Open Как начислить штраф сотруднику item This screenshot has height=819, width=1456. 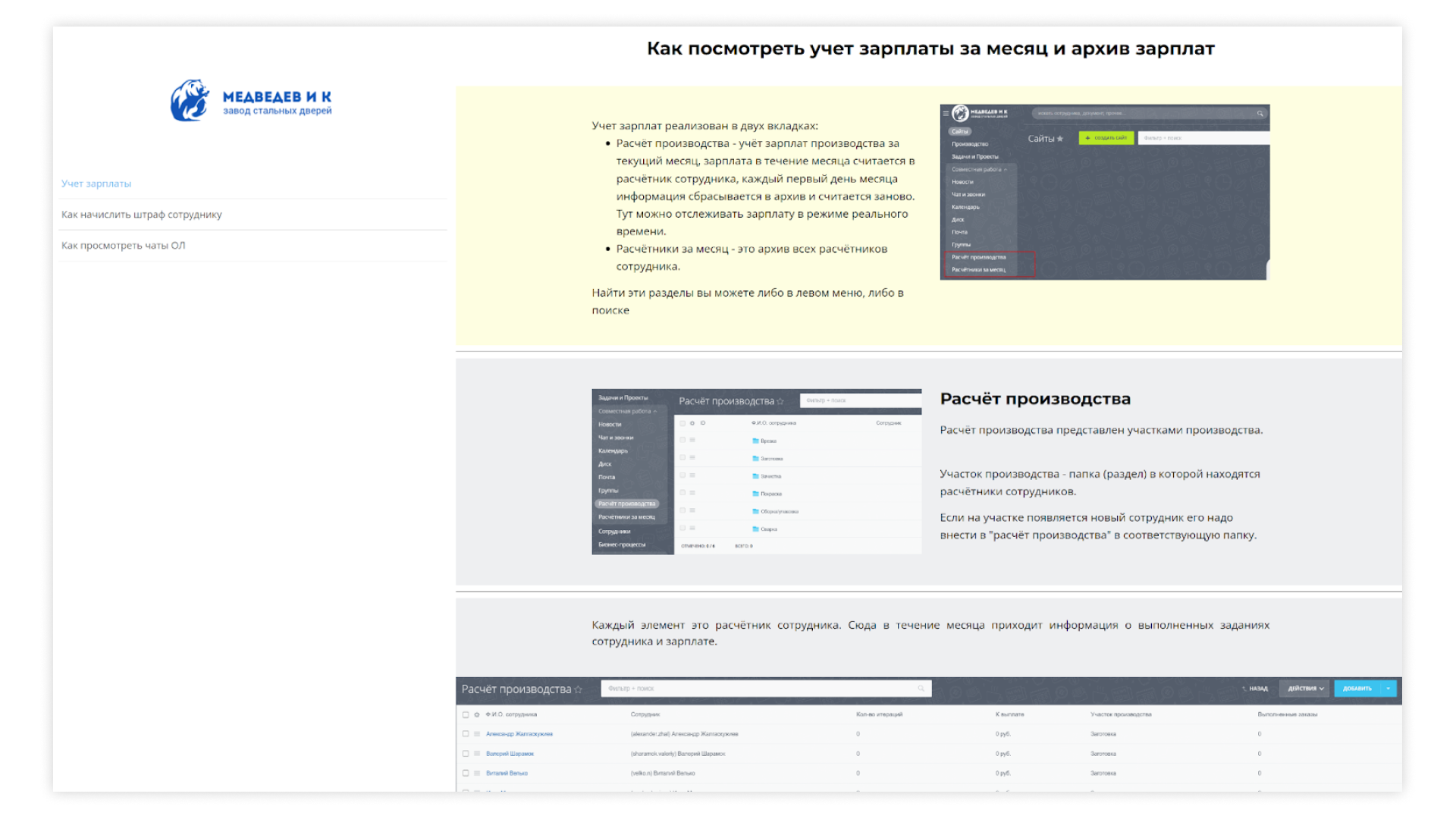coord(142,215)
